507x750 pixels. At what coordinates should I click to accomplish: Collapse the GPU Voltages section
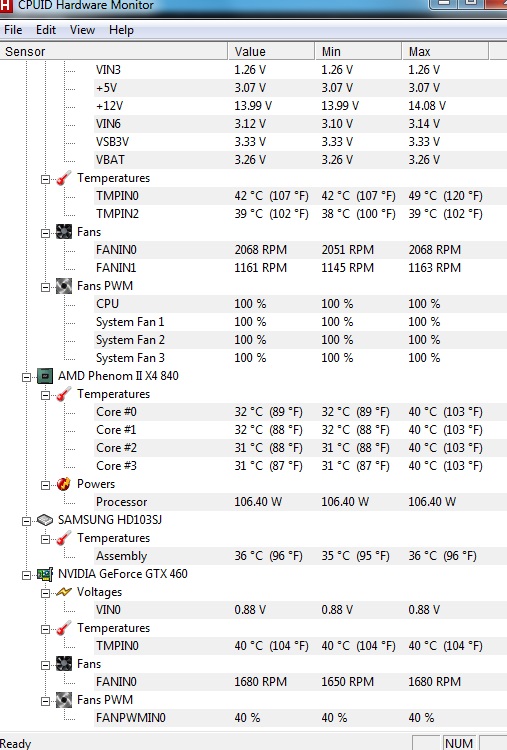click(x=45, y=593)
